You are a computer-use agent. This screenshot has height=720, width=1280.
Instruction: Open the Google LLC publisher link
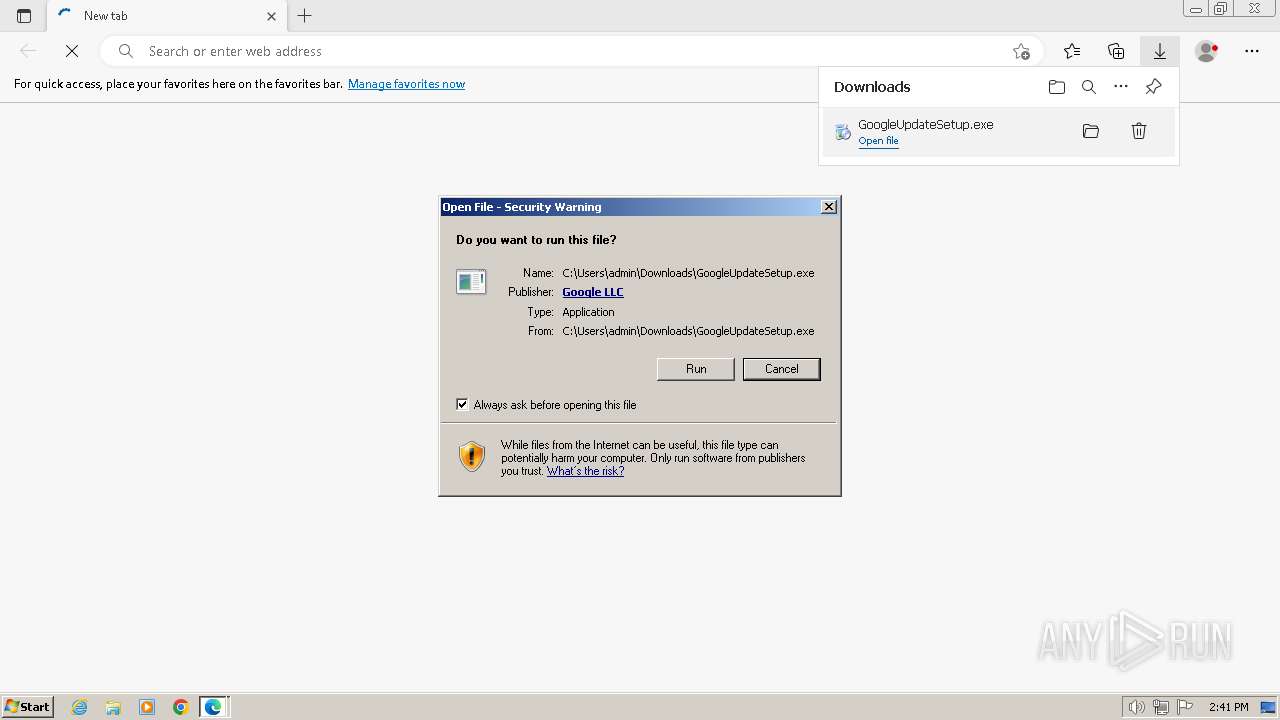point(593,292)
